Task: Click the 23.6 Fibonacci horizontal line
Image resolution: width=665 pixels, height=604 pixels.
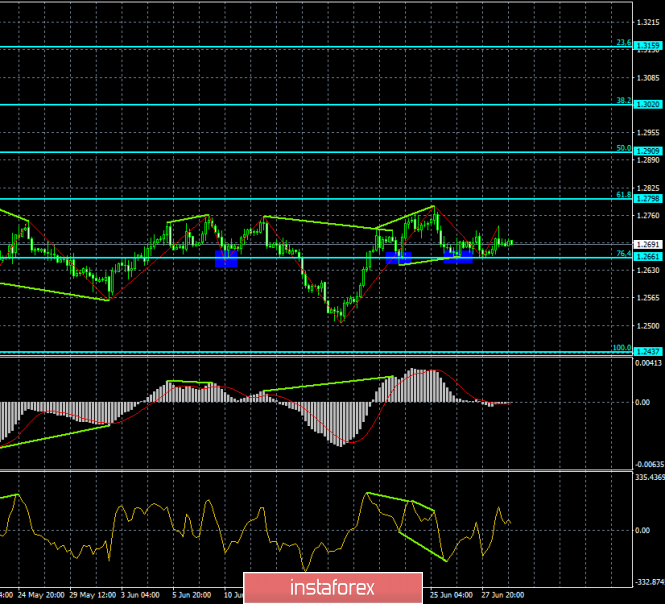Action: click(x=300, y=46)
